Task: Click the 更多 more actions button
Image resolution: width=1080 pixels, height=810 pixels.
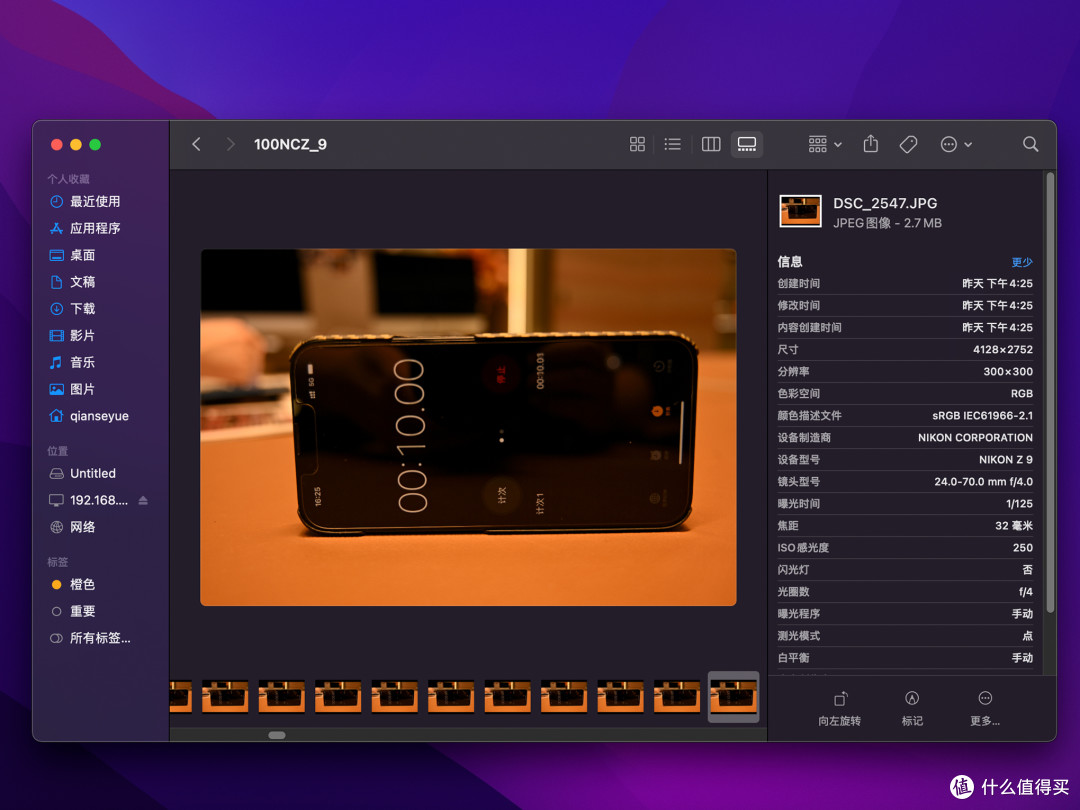Action: pyautogui.click(x=985, y=709)
